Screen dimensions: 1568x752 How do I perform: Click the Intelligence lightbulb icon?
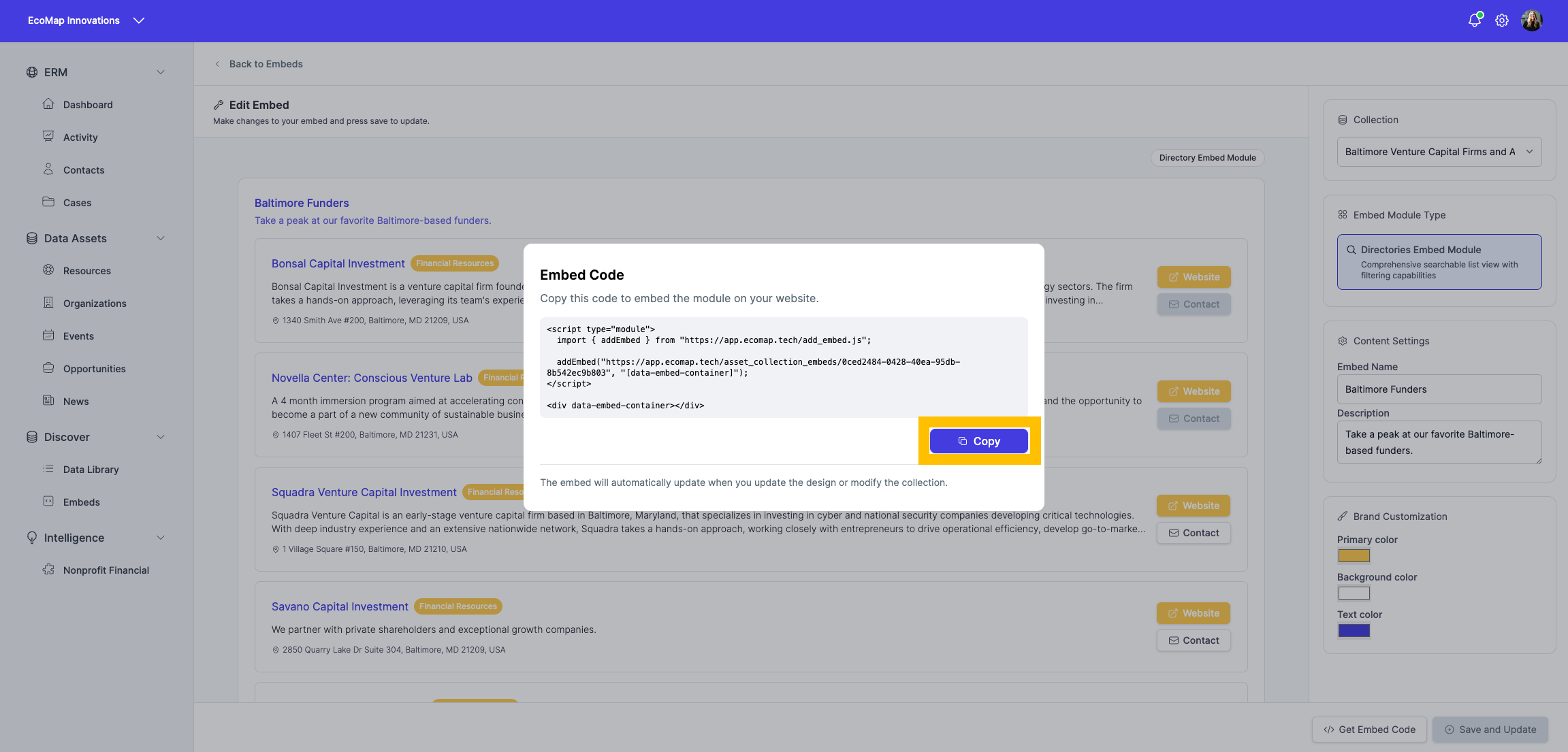[32, 538]
